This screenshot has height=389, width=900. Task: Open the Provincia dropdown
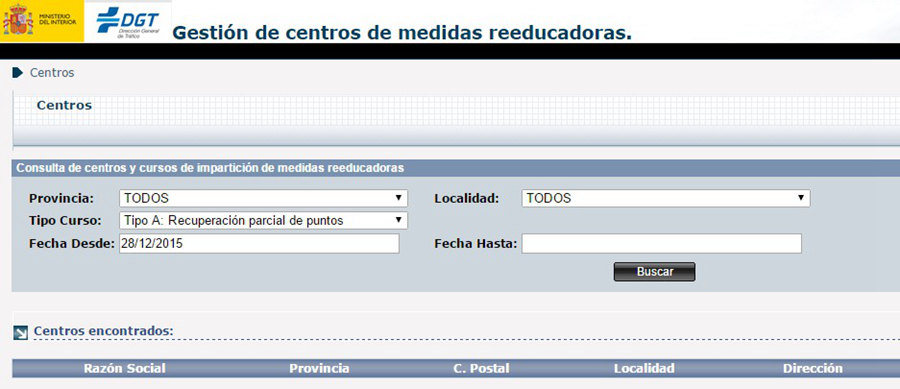coord(263,198)
